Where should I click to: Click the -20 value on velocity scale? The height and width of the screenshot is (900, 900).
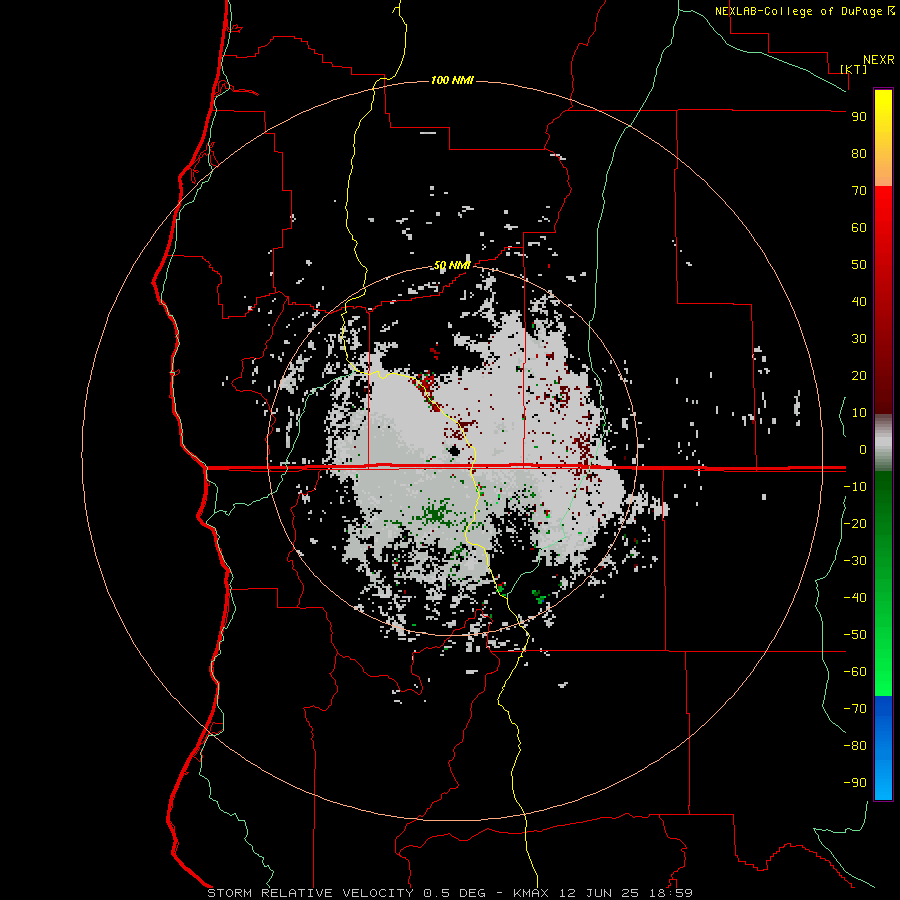(x=855, y=524)
